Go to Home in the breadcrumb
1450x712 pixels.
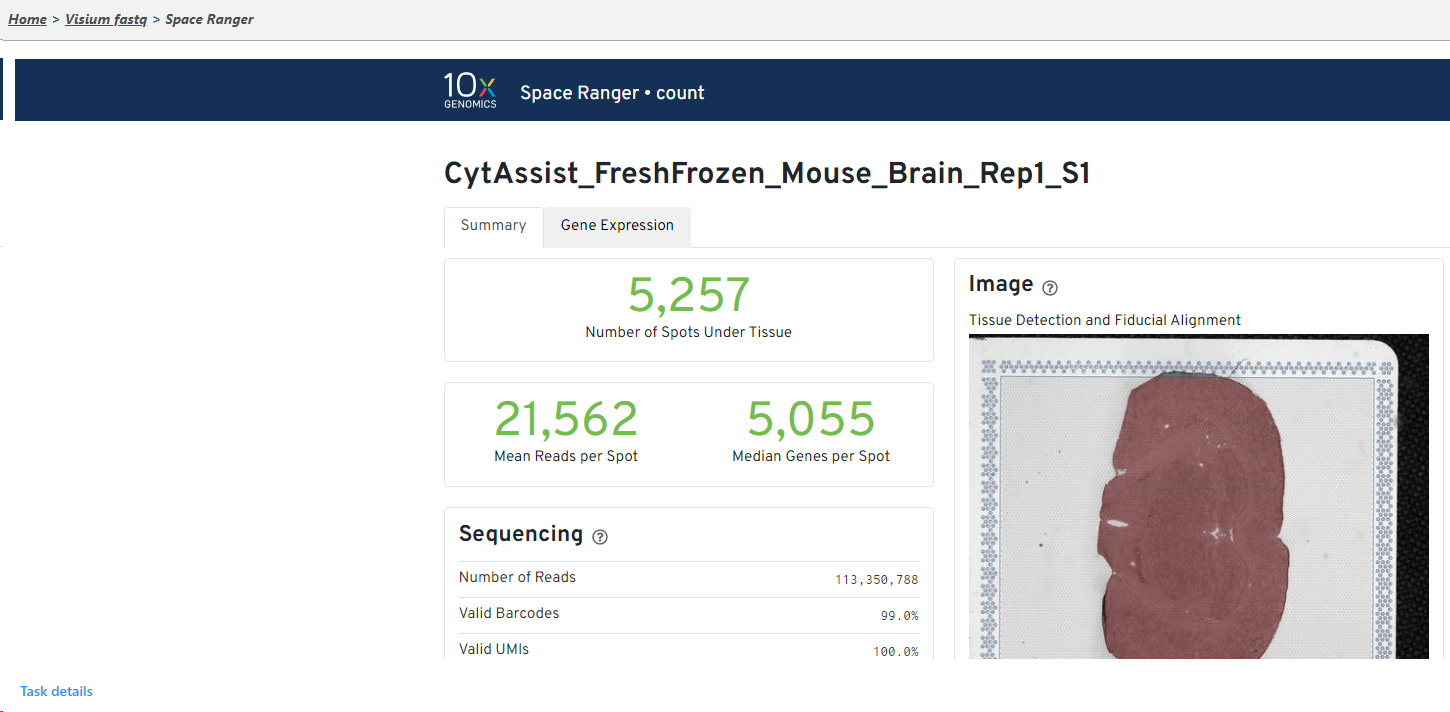[27, 19]
